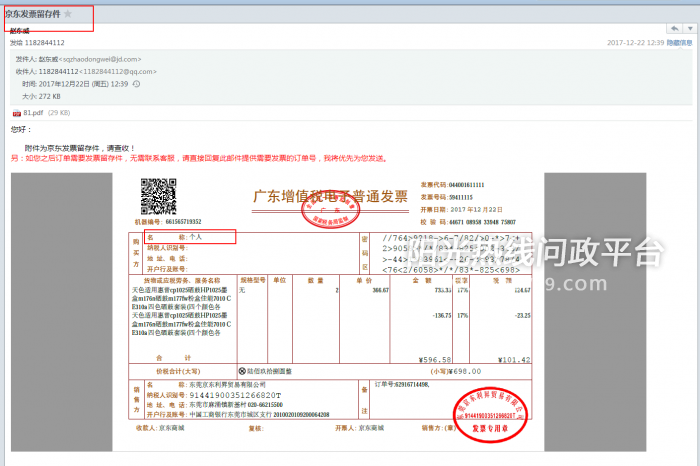Click the 隐藏信息 link

pyautogui.click(x=679, y=43)
